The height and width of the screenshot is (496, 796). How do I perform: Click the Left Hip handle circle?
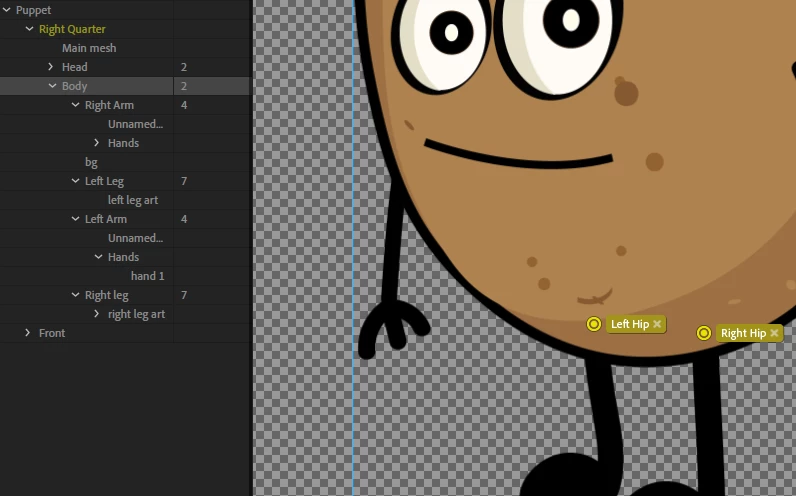(593, 324)
